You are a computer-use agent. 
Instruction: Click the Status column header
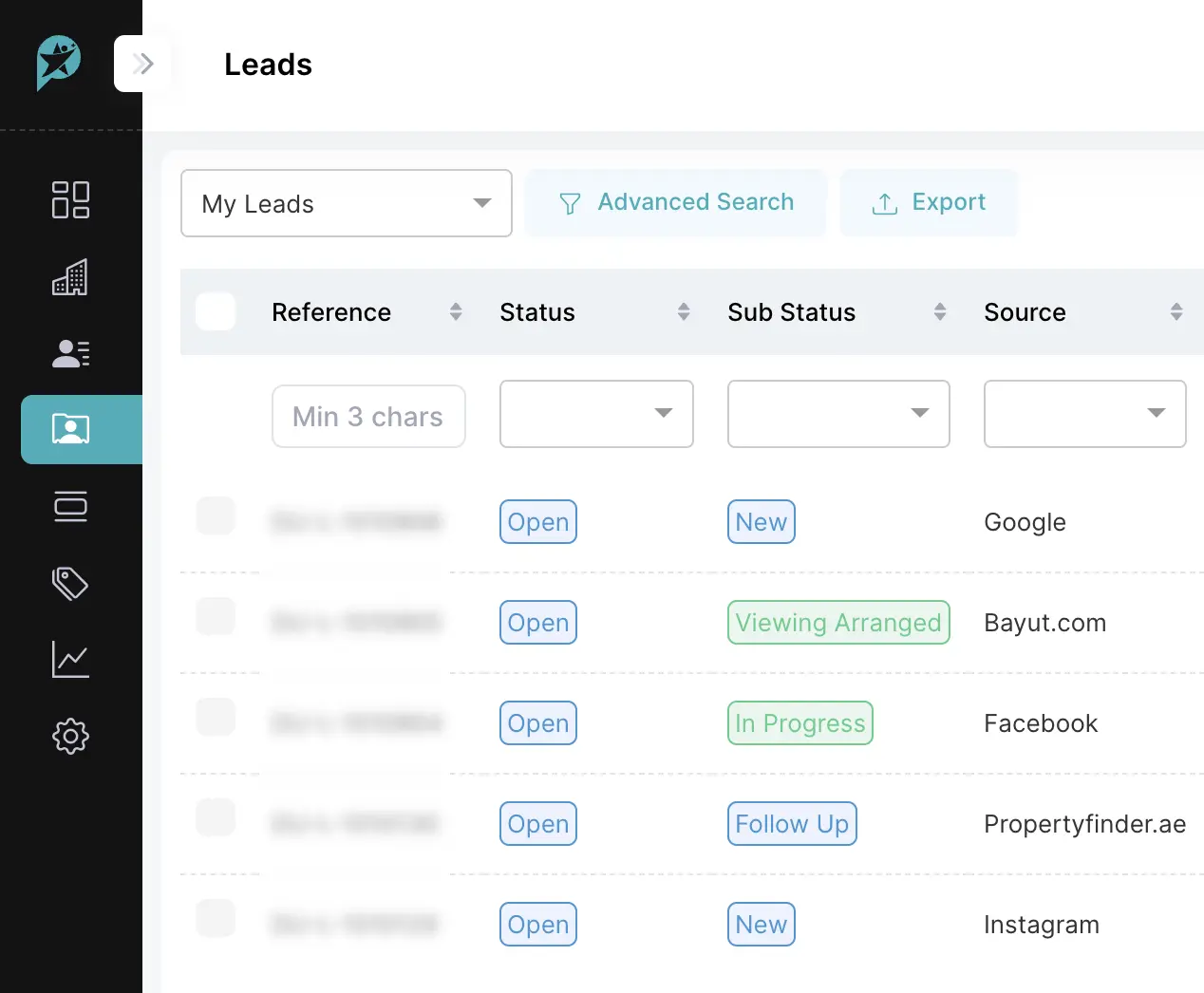coord(537,312)
